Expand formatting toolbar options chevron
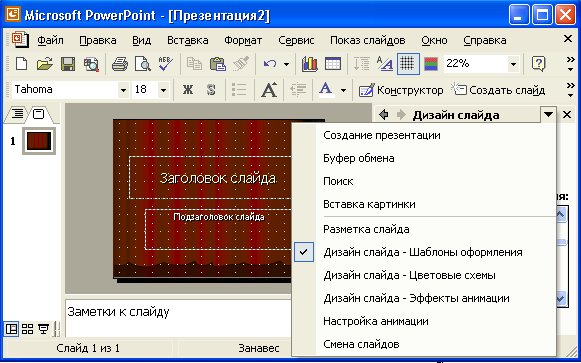Viewport: 581px width, 363px height. click(571, 90)
